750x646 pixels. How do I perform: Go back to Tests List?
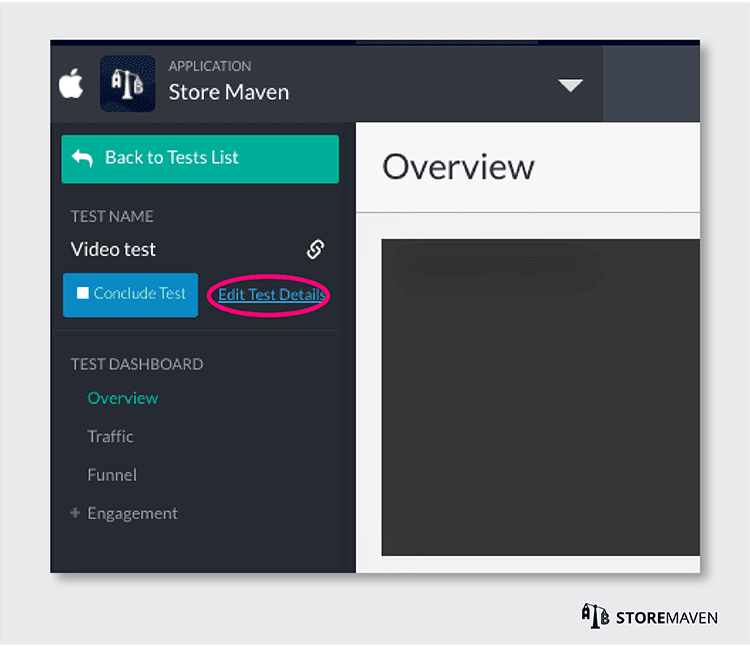pos(200,159)
